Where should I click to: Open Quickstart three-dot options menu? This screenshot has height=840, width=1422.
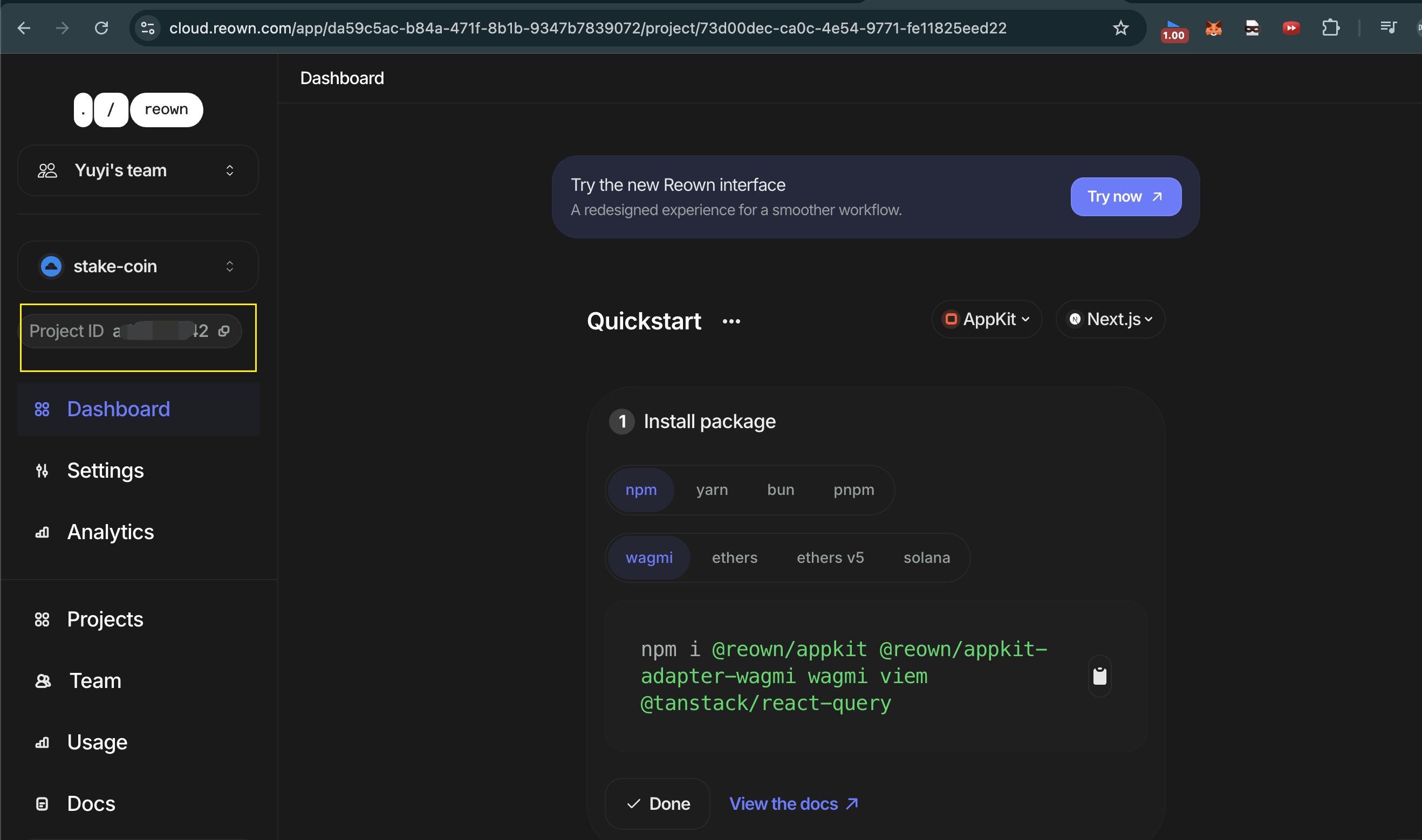click(x=731, y=321)
